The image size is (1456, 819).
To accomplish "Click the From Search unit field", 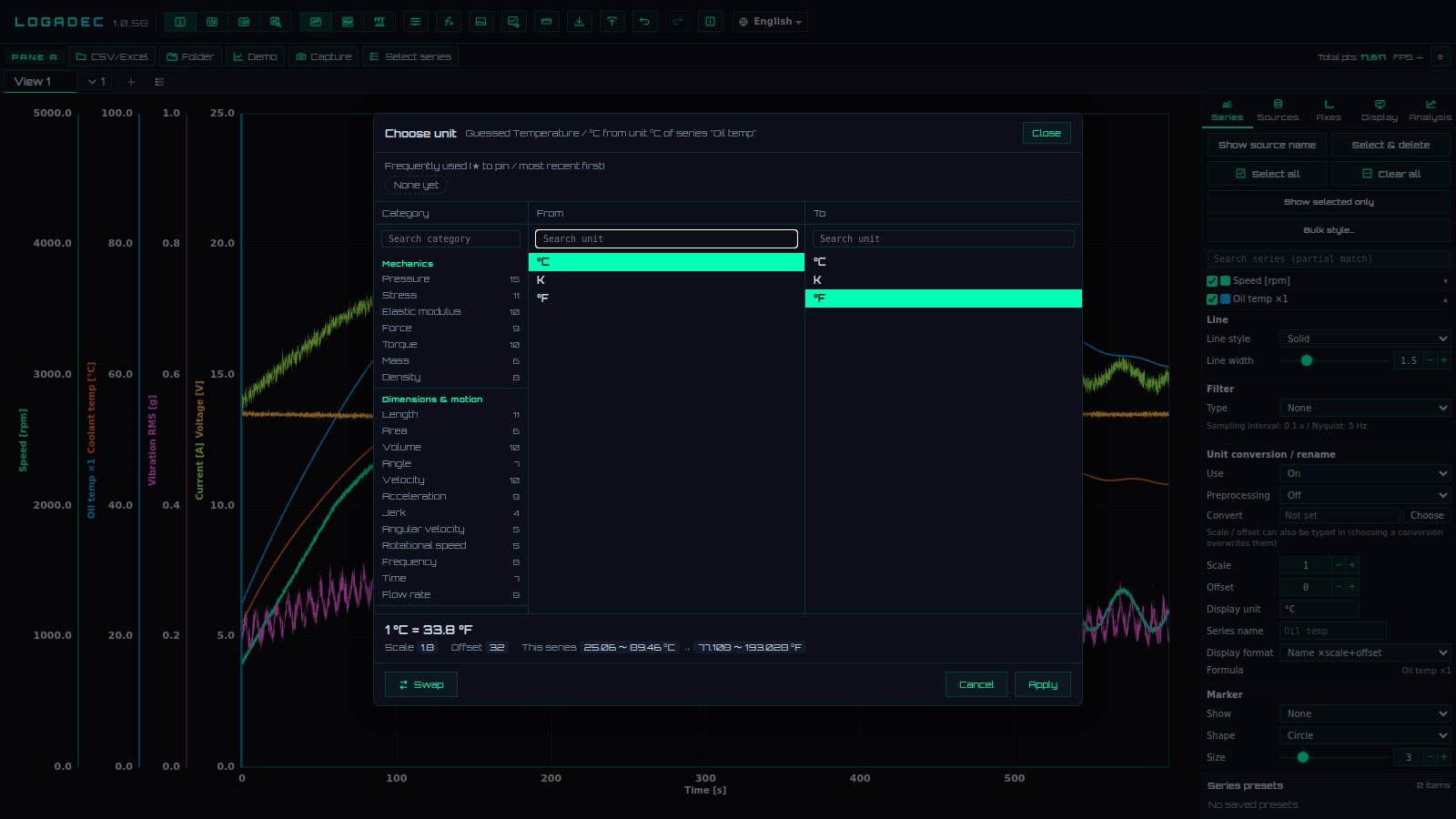I will pos(666,238).
